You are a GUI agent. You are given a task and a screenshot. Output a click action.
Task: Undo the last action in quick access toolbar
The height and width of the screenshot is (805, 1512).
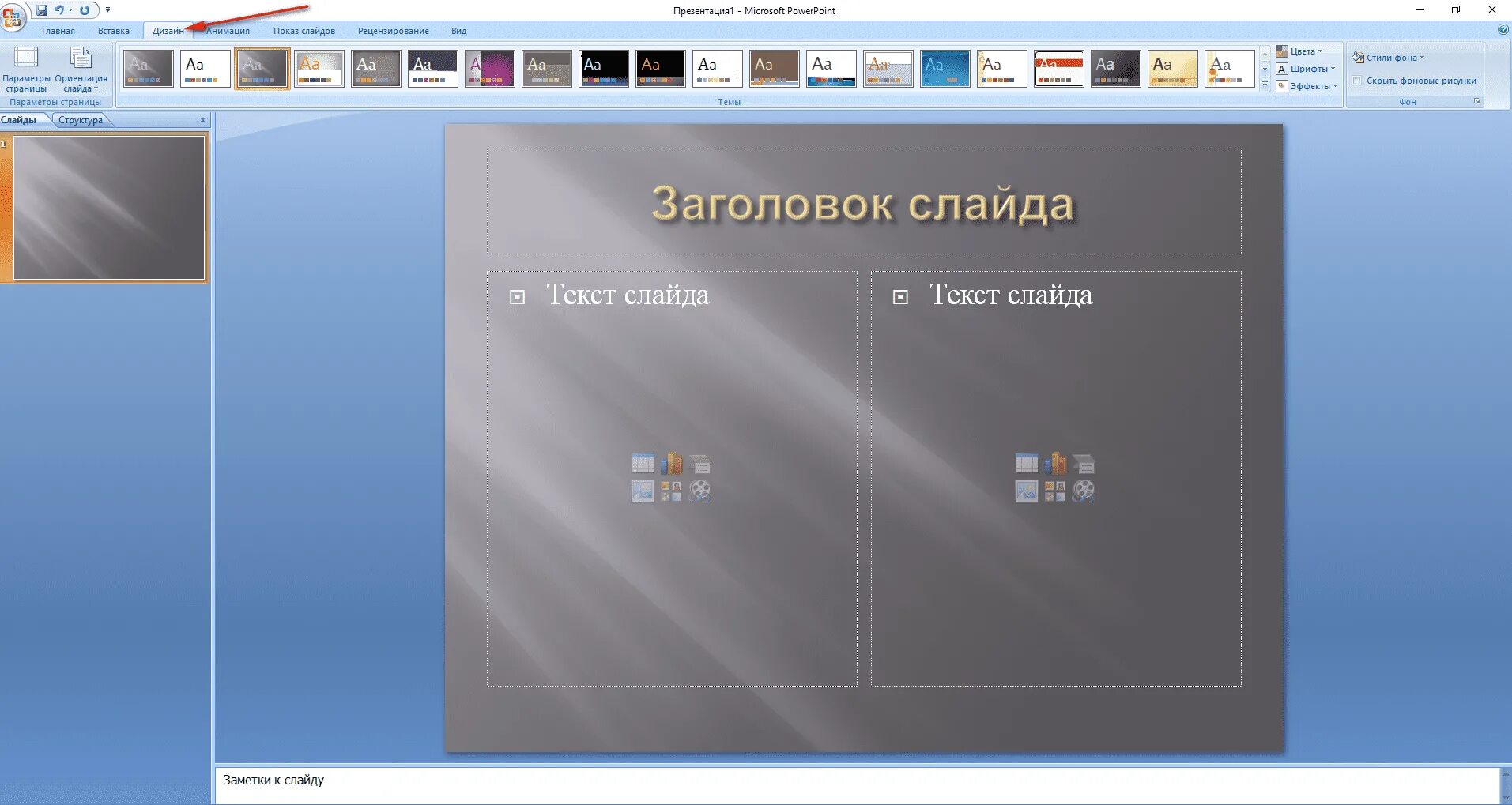pos(58,10)
